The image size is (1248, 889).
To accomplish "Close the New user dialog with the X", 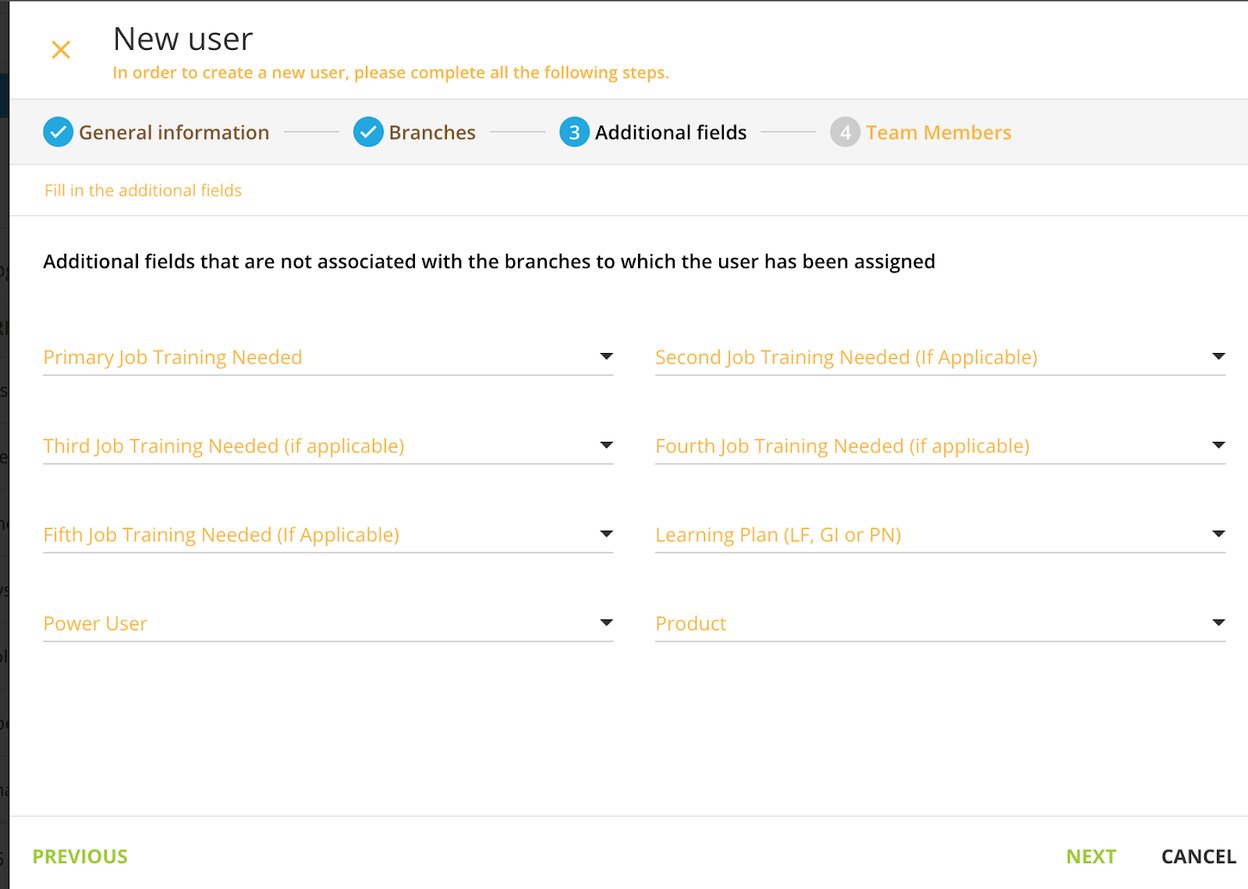I will [x=60, y=49].
